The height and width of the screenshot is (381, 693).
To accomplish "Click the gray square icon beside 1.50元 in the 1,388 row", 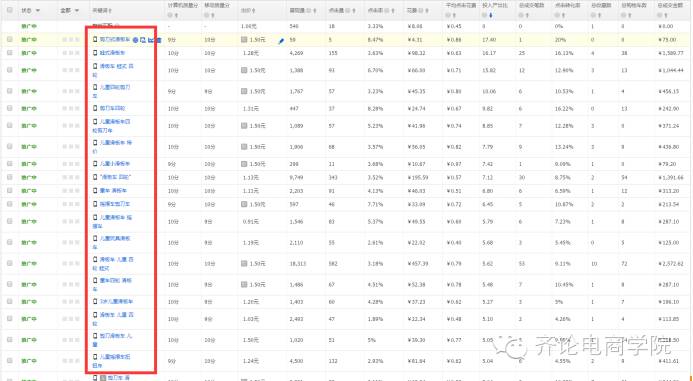I will click(x=244, y=70).
